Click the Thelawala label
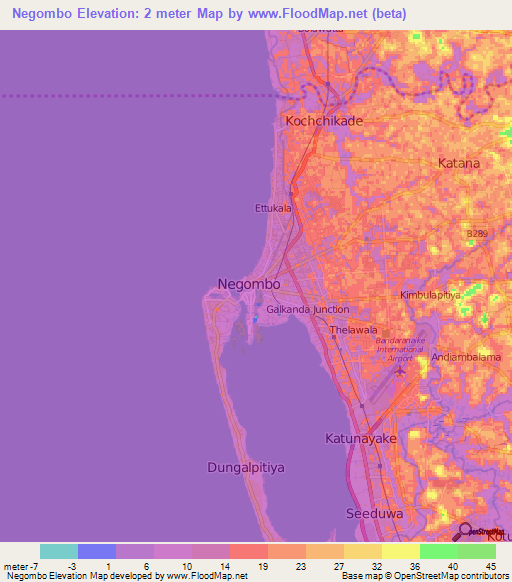The height and width of the screenshot is (582, 512). pos(353,330)
